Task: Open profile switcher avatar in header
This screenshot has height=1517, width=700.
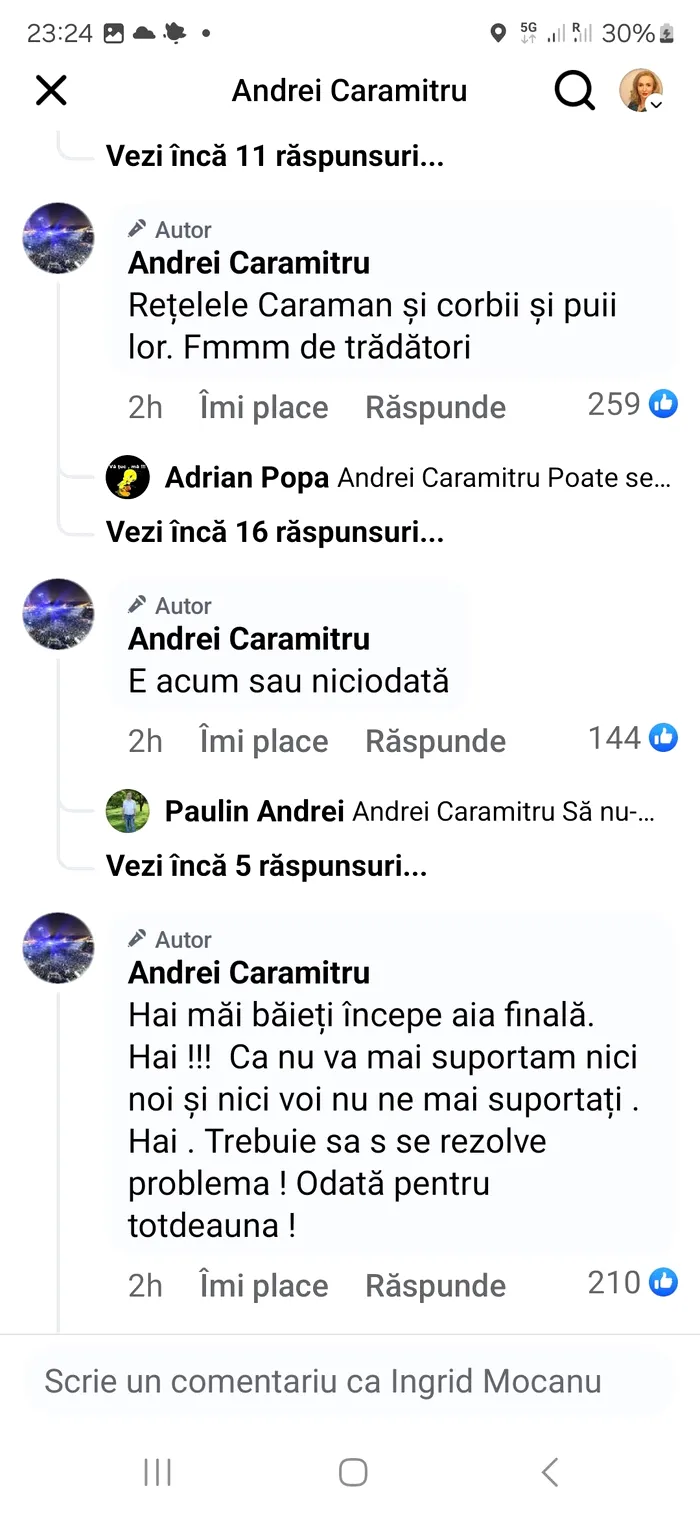Action: pyautogui.click(x=641, y=91)
